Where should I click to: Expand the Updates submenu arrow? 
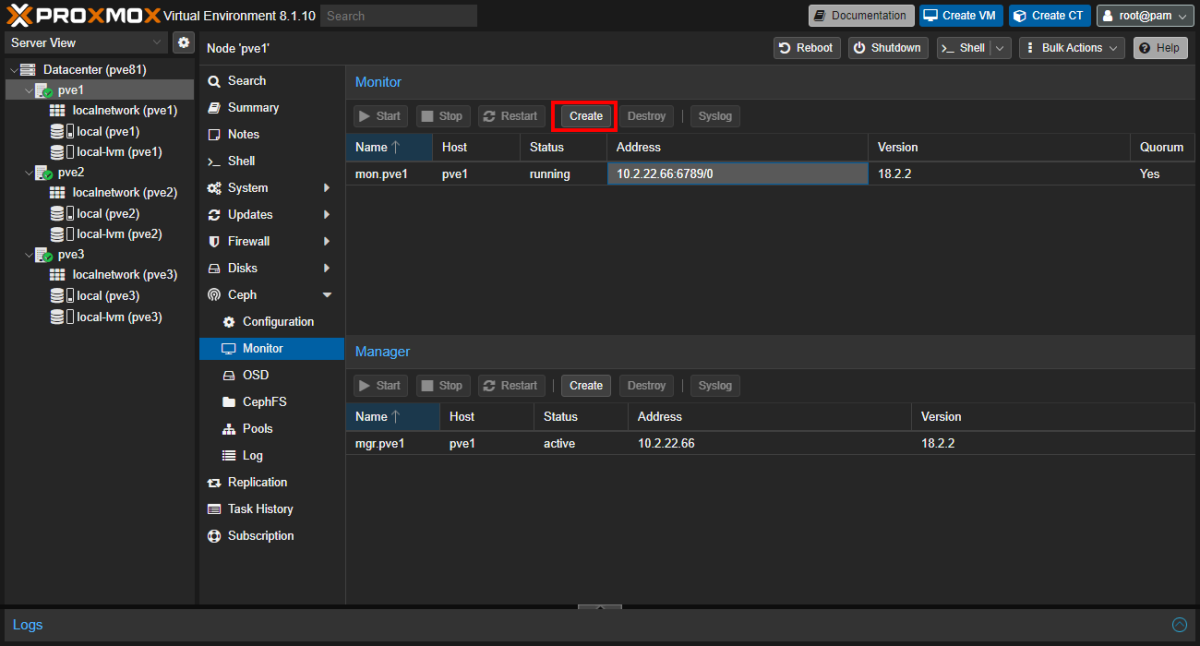[327, 215]
